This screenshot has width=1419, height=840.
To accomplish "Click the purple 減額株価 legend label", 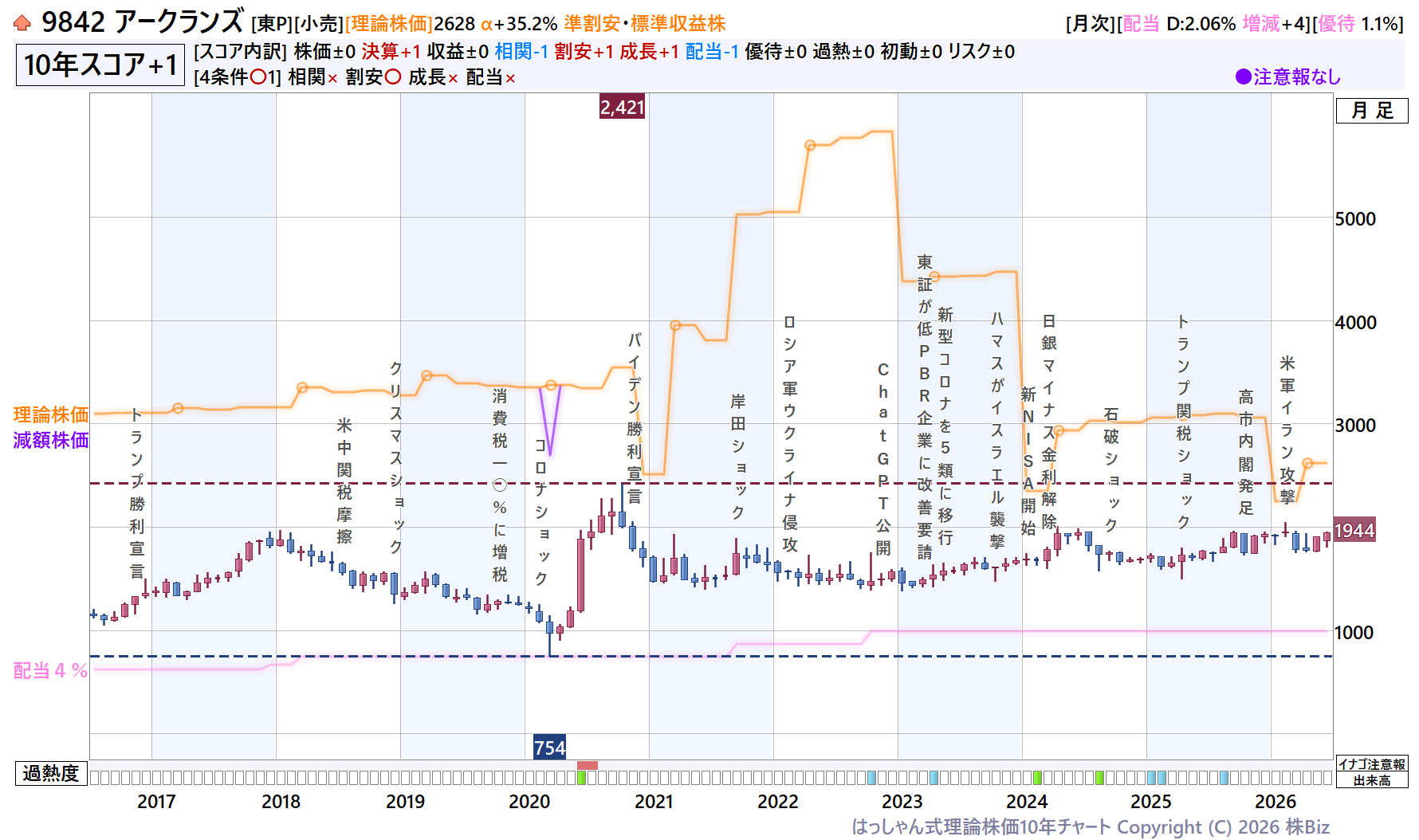I will coord(51,440).
